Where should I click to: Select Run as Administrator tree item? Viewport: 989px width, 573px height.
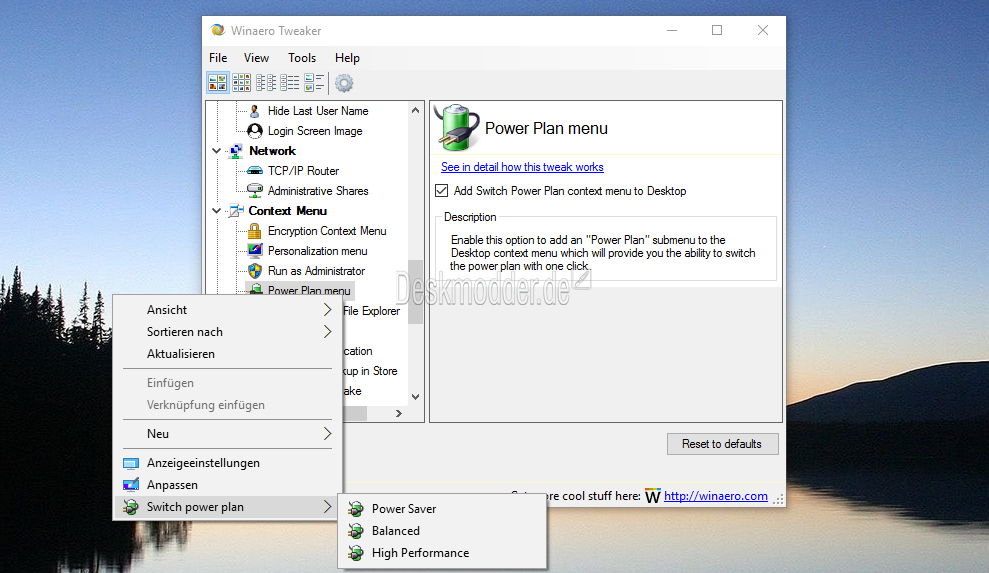click(x=316, y=271)
